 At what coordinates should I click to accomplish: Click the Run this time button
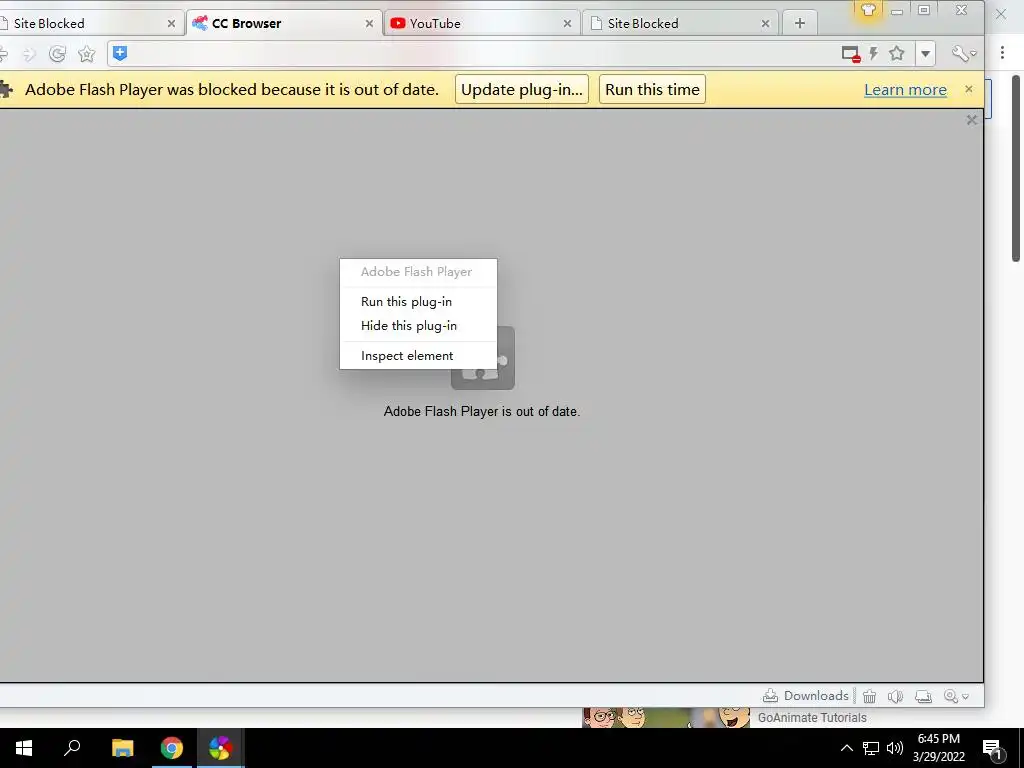(x=652, y=89)
